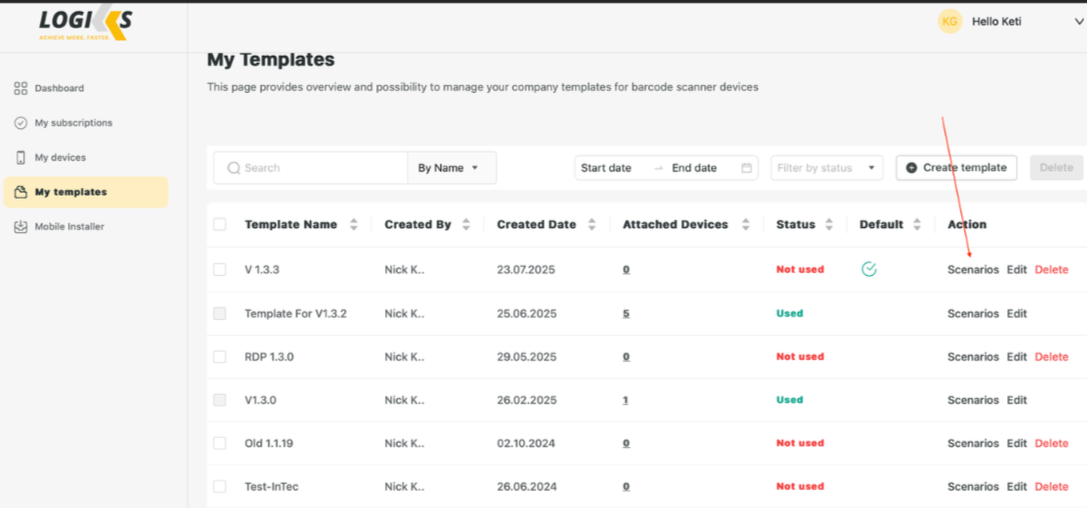Click the Dashboard grid icon in sidebar
The image size is (1087, 508).
pyautogui.click(x=20, y=89)
